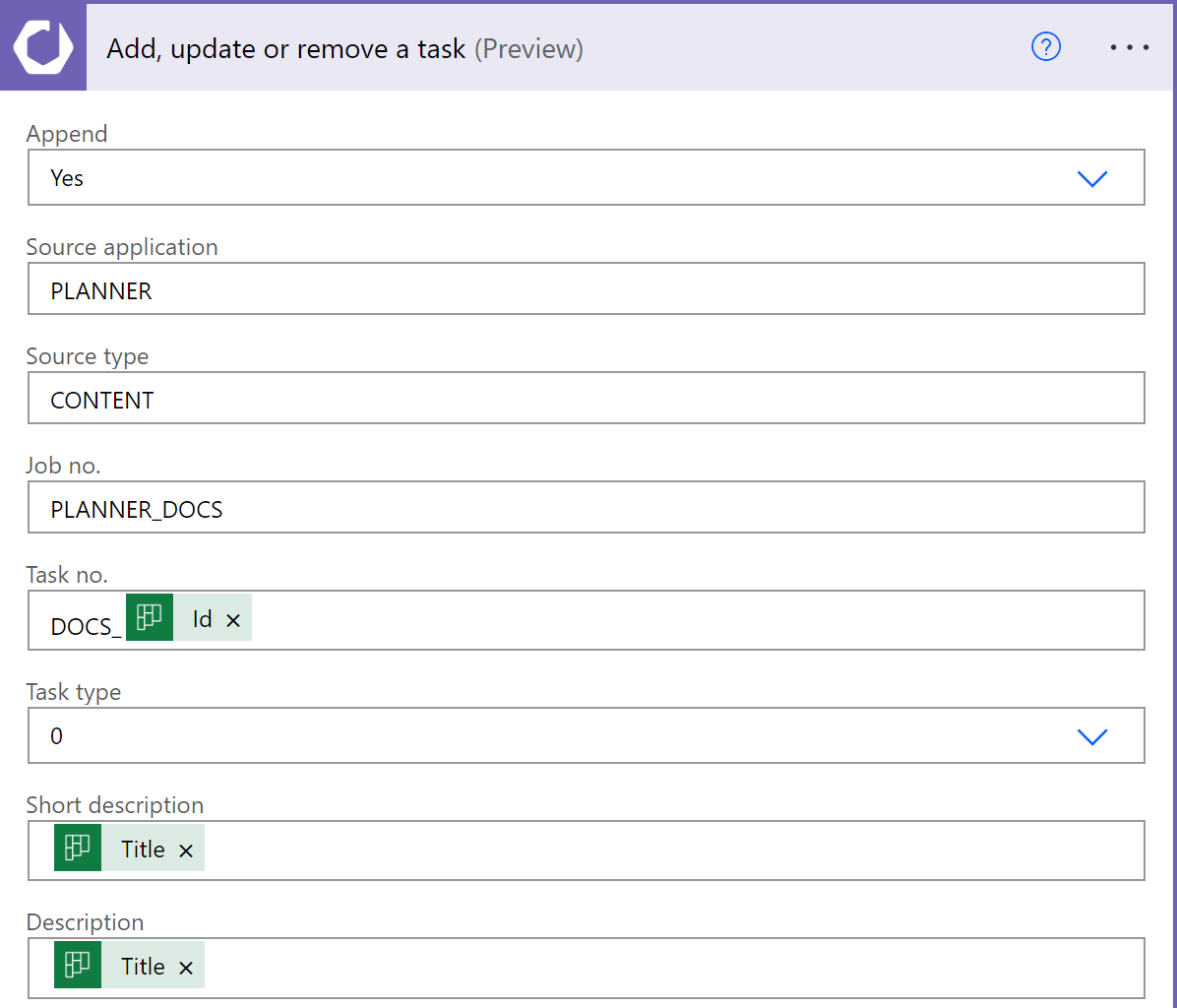
Task: Open the three-dot more options menu
Action: pyautogui.click(x=1129, y=47)
